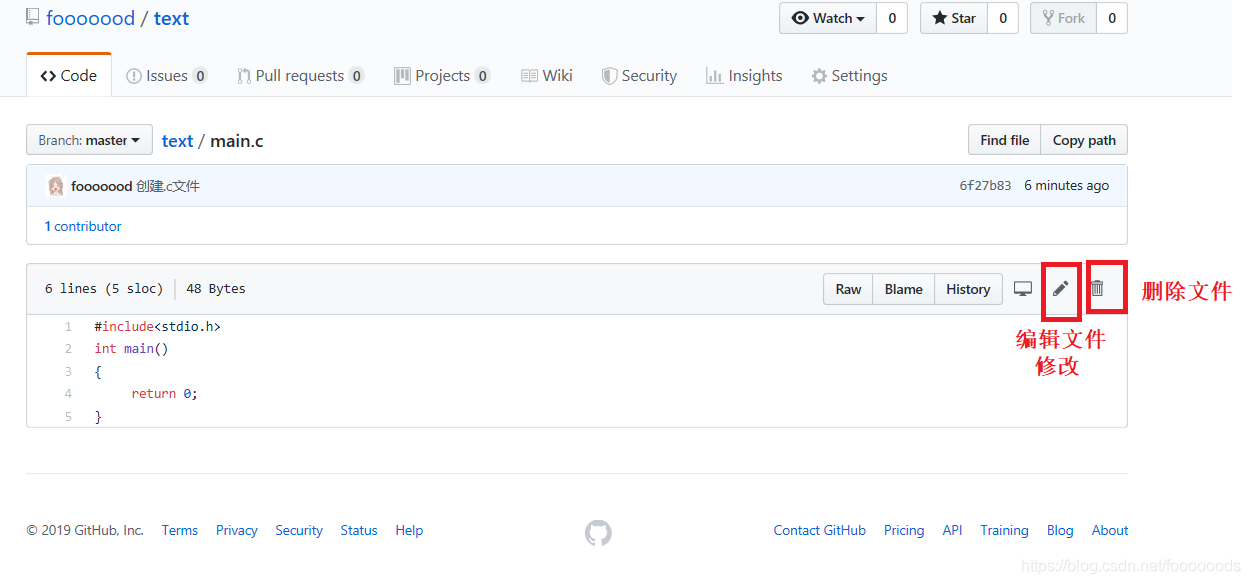Open the repository Security tab
This screenshot has width=1250, height=584.
click(639, 76)
